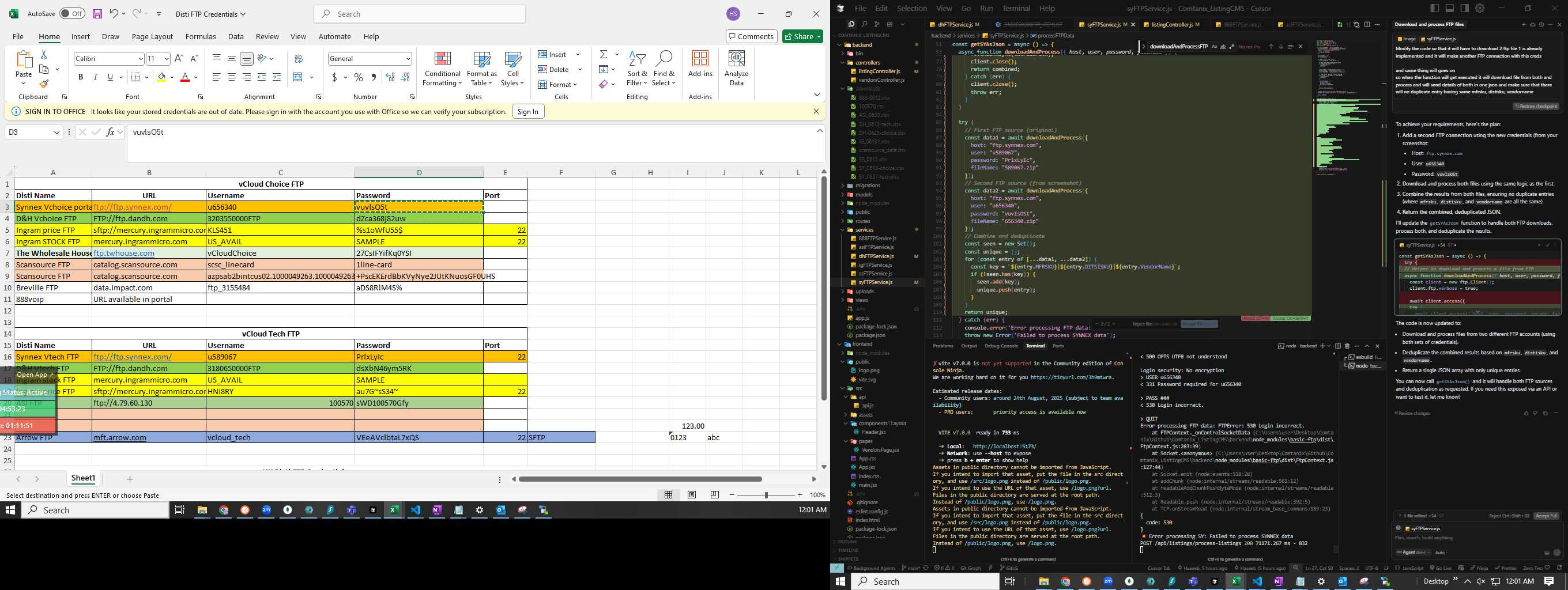Click the Comments button in Excel
This screenshot has width=1568, height=590.
pyautogui.click(x=751, y=36)
